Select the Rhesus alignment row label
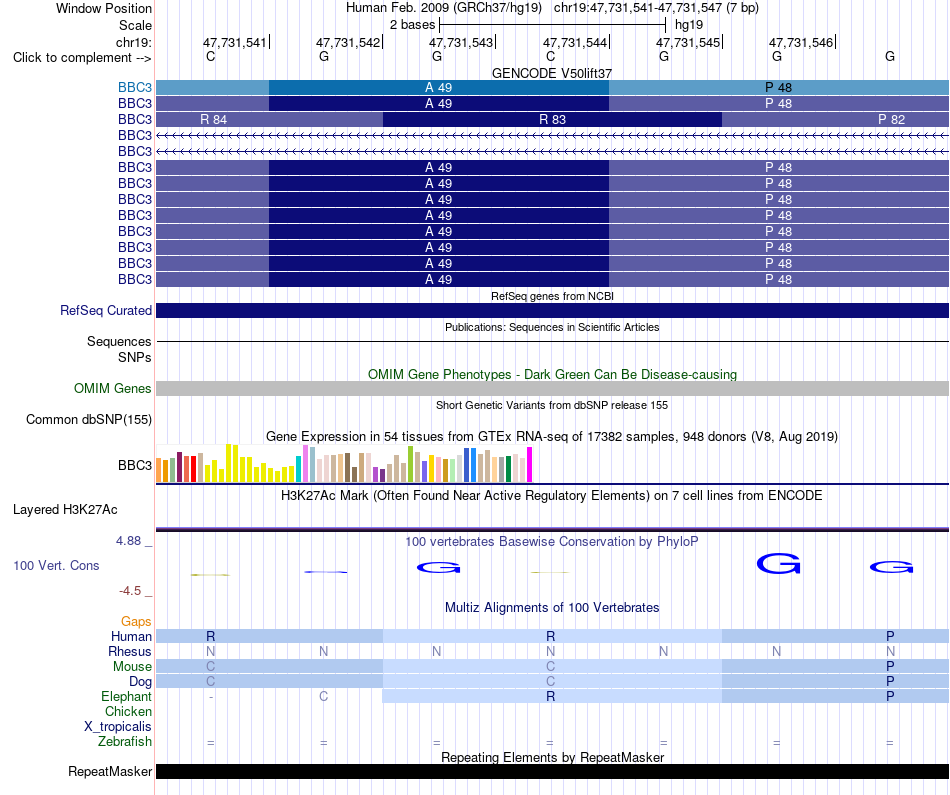Image resolution: width=950 pixels, height=795 pixels. click(130, 651)
